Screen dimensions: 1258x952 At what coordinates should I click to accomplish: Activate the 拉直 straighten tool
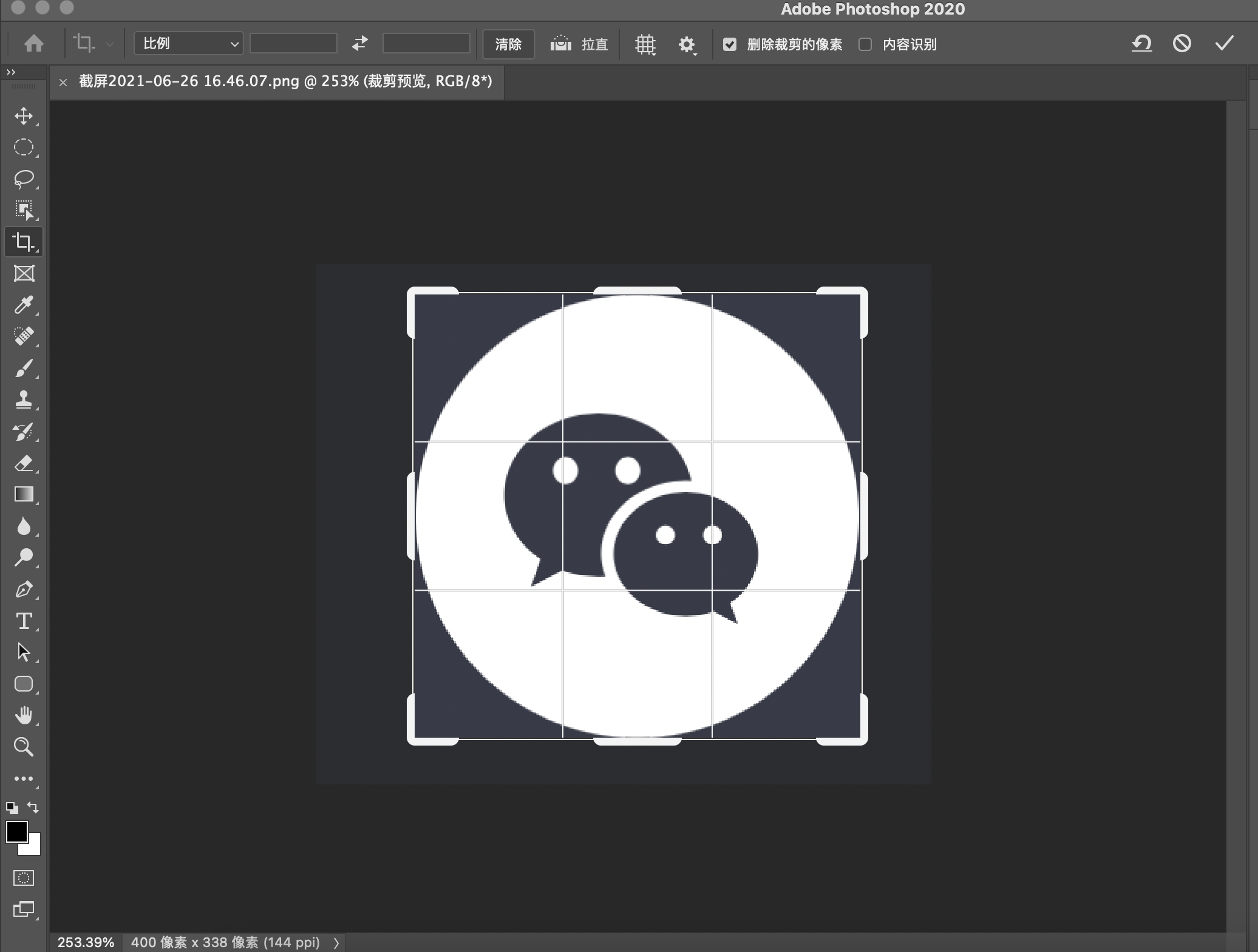tap(579, 44)
